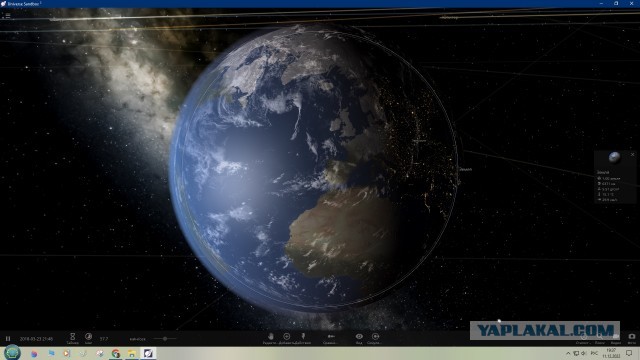The height and width of the screenshot is (360, 640).
Task: Pause the simulation with the pause button
Action: (x=8, y=338)
